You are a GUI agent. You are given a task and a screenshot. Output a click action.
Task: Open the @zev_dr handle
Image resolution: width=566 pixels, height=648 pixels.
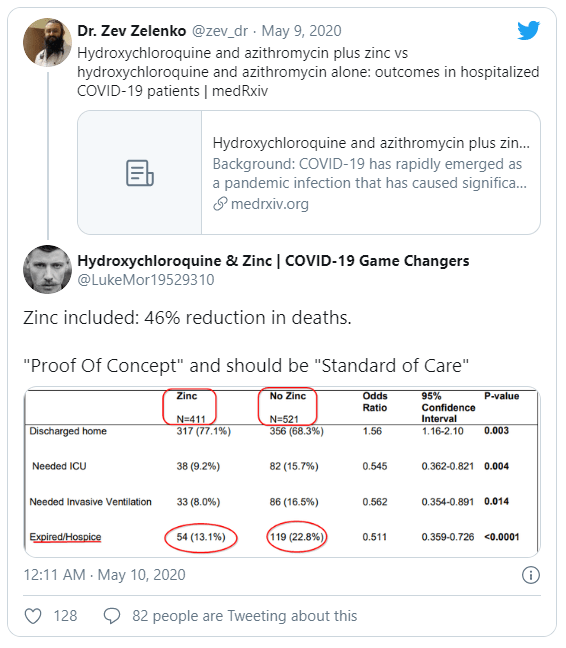coord(220,31)
